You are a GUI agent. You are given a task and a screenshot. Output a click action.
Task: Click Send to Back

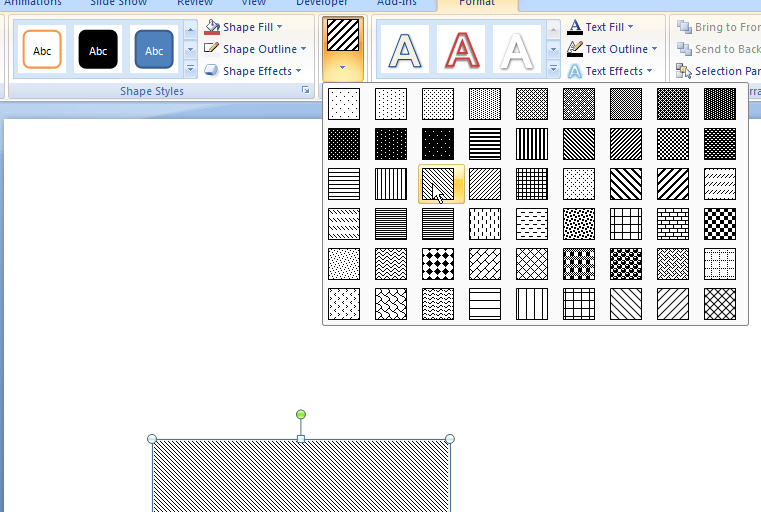point(718,49)
